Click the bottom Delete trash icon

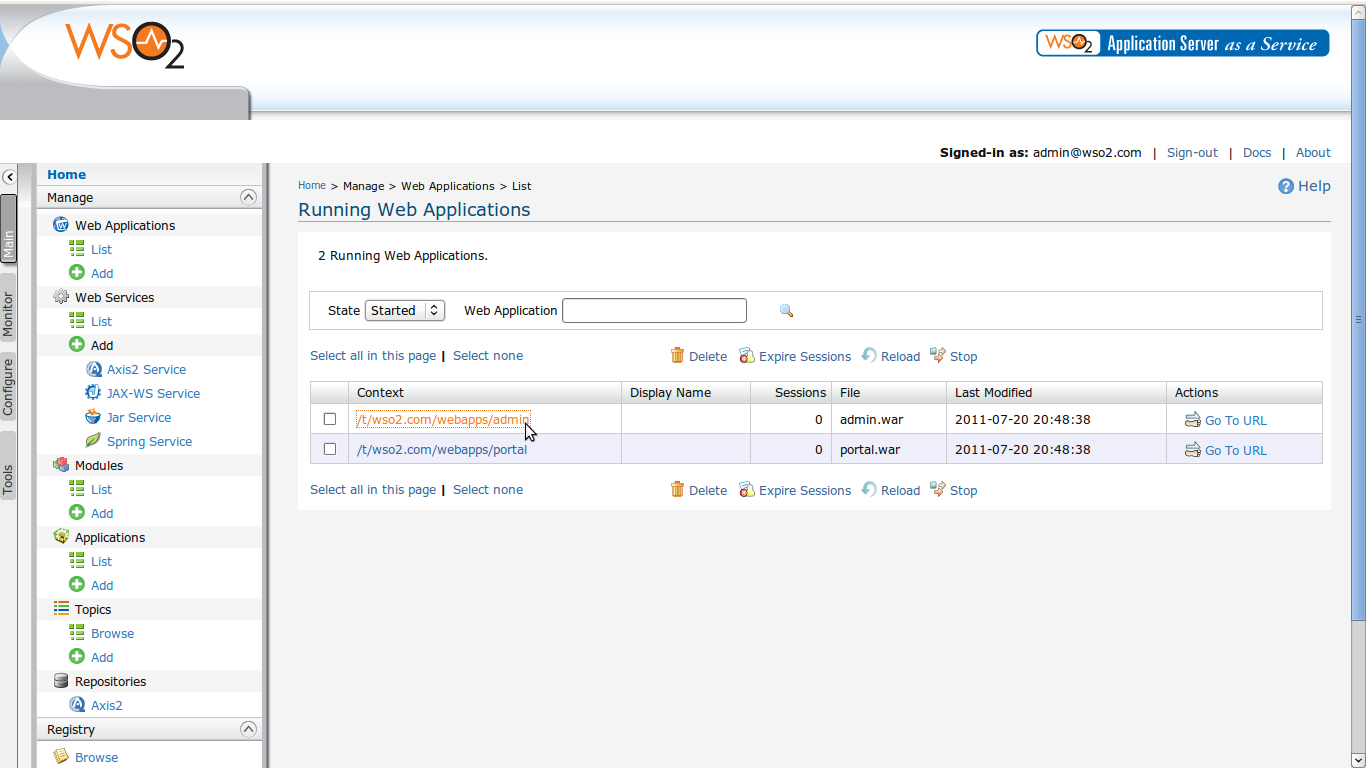[x=678, y=490]
